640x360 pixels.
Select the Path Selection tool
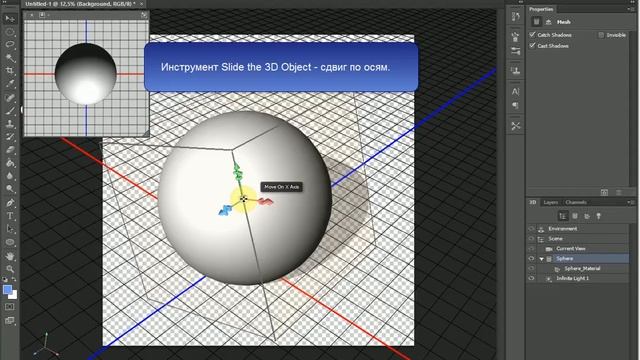(10, 229)
